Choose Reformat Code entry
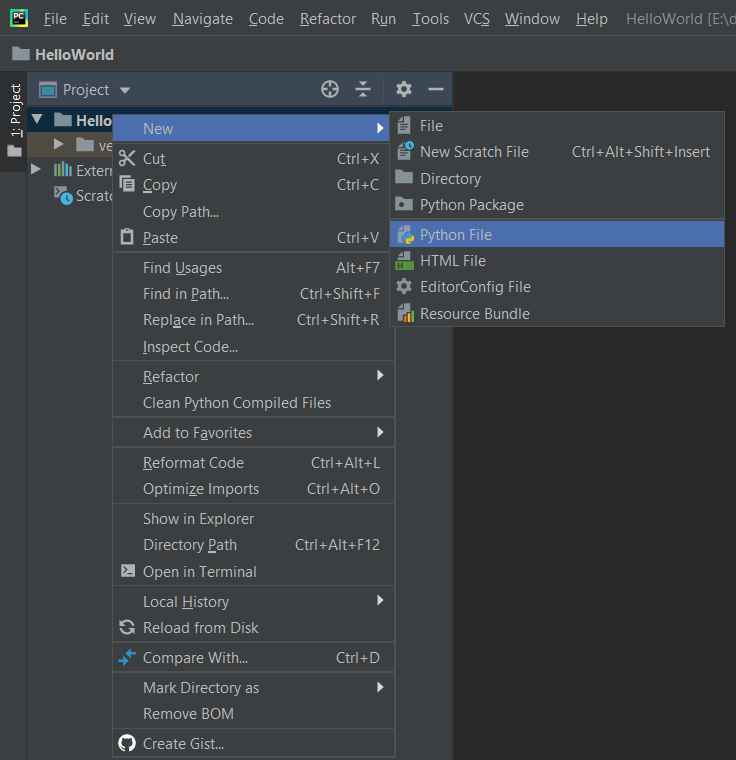Screen dimensions: 736x760 click(x=254, y=463)
